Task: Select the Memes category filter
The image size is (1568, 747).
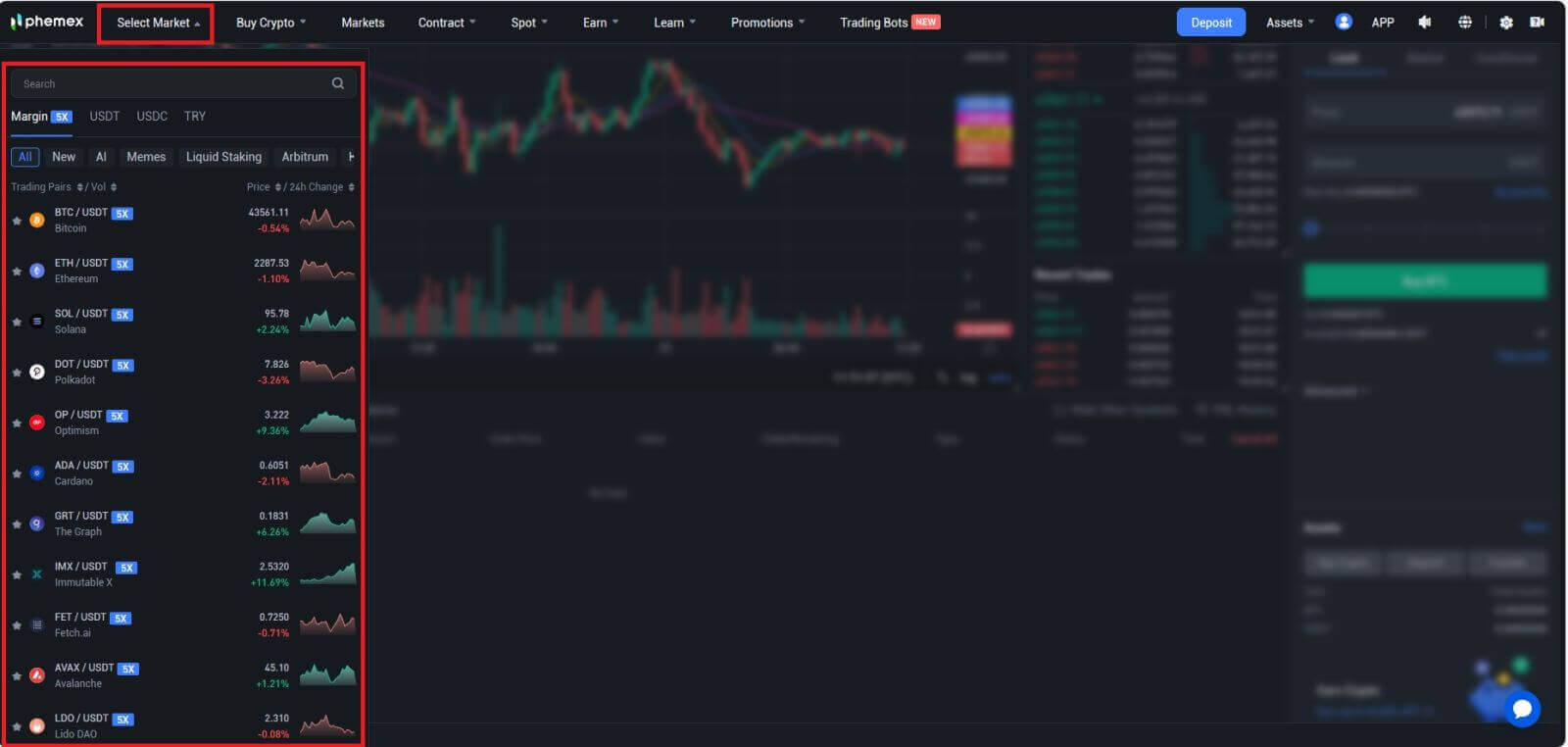Action: click(146, 157)
